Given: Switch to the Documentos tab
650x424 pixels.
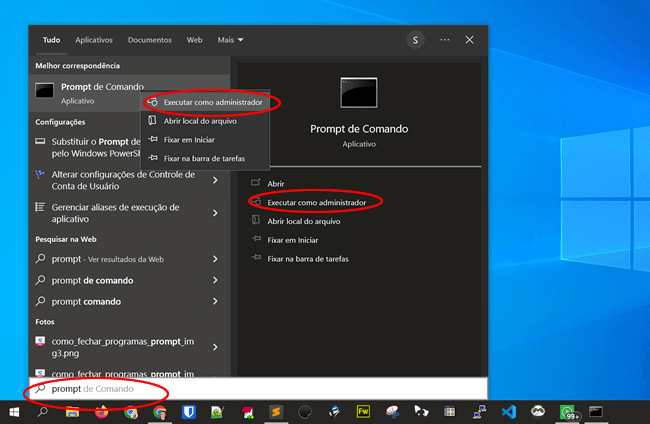Looking at the screenshot, I should (149, 40).
